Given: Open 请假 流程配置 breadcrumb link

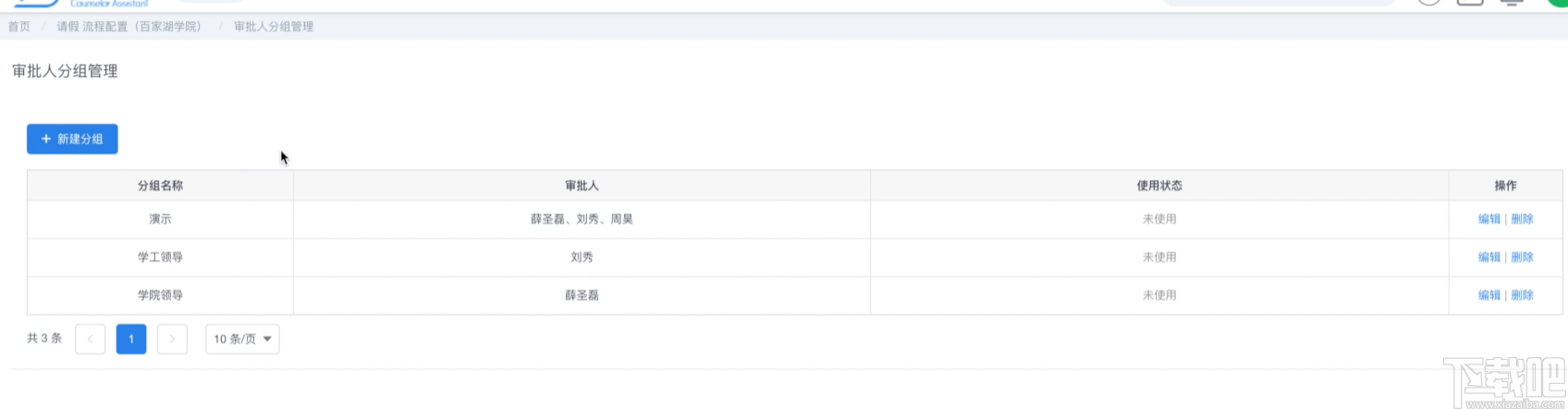Looking at the screenshot, I should (x=129, y=27).
